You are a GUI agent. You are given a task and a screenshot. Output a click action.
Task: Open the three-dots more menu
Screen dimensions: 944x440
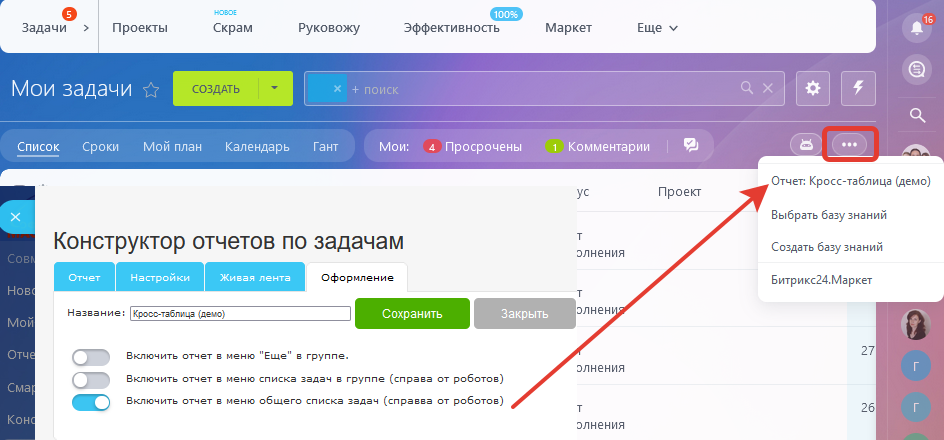pyautogui.click(x=849, y=145)
